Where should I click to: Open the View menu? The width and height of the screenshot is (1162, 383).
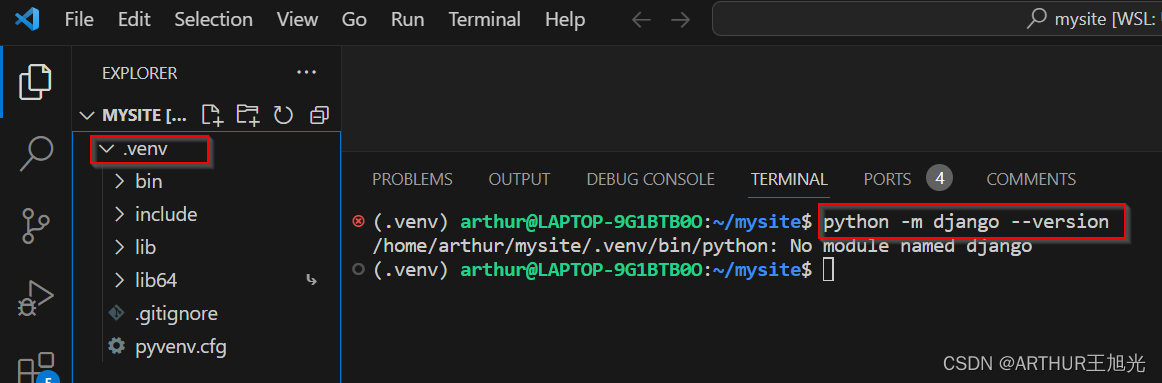point(298,19)
